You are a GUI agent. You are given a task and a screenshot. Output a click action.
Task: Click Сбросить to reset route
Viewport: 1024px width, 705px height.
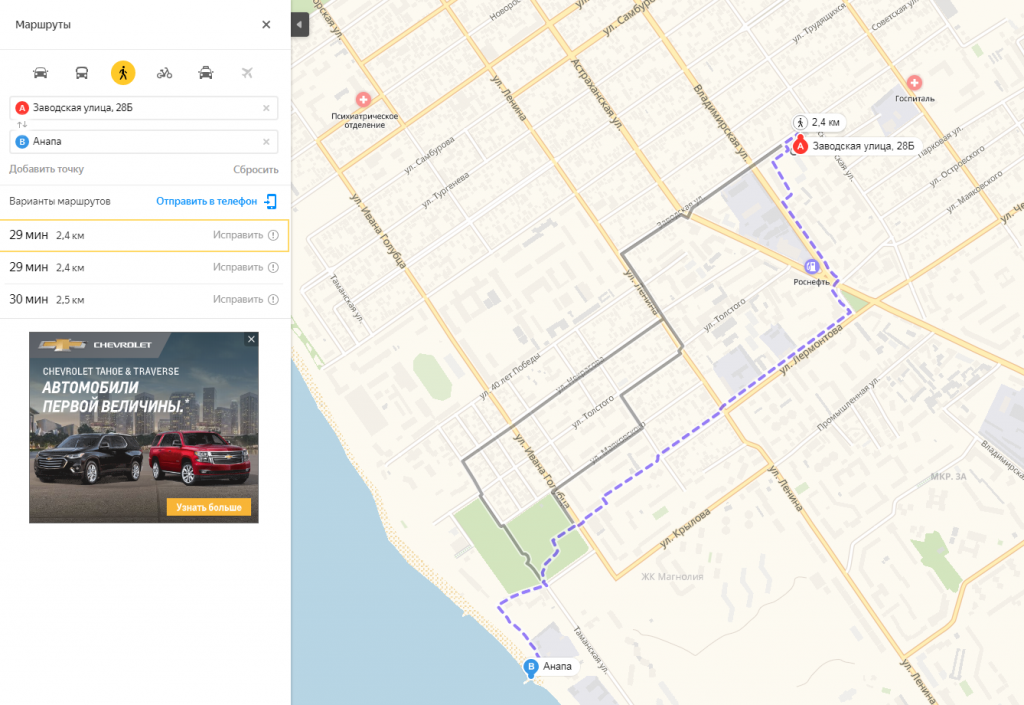[256, 170]
